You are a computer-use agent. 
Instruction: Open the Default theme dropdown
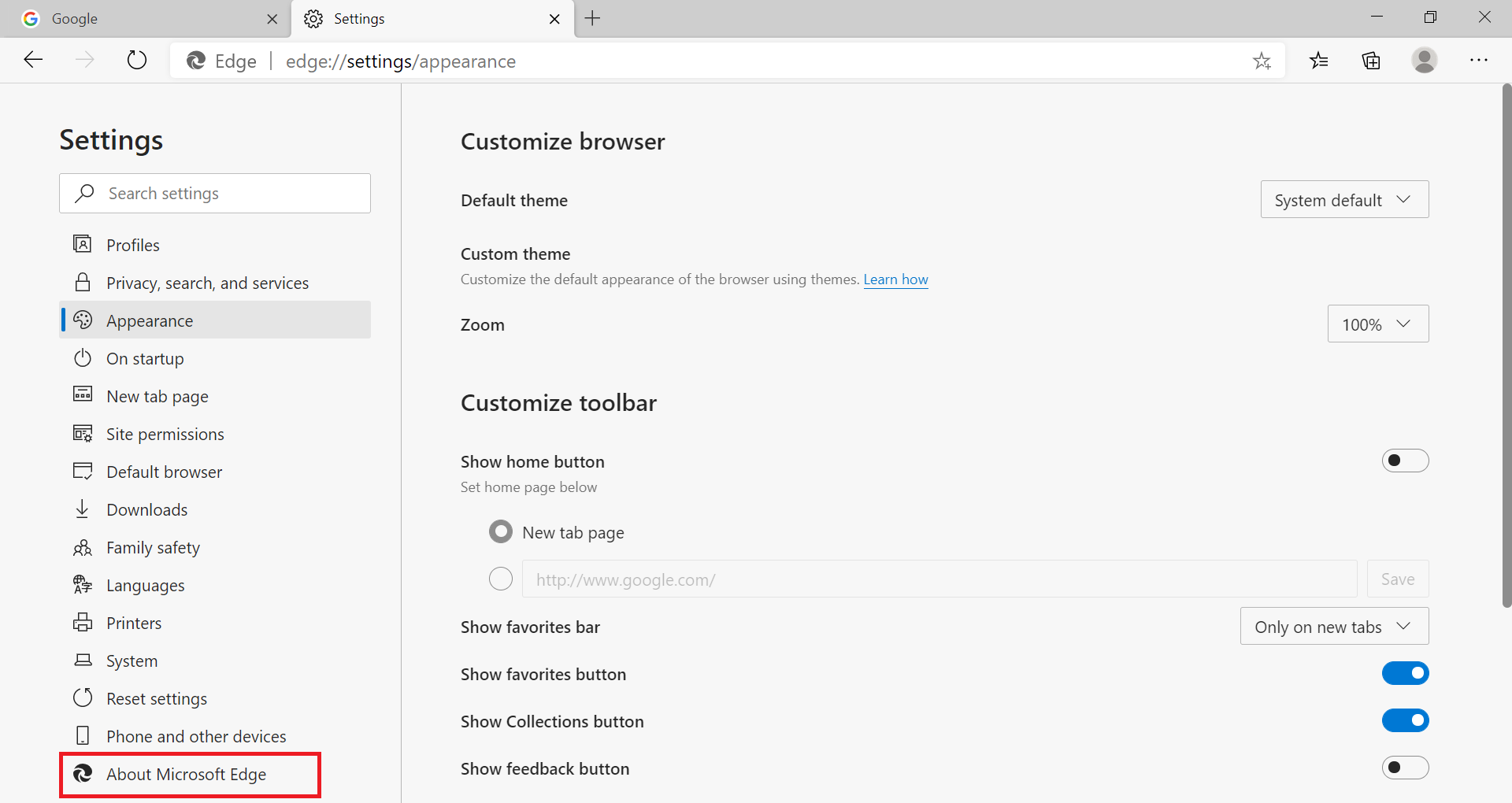point(1344,200)
